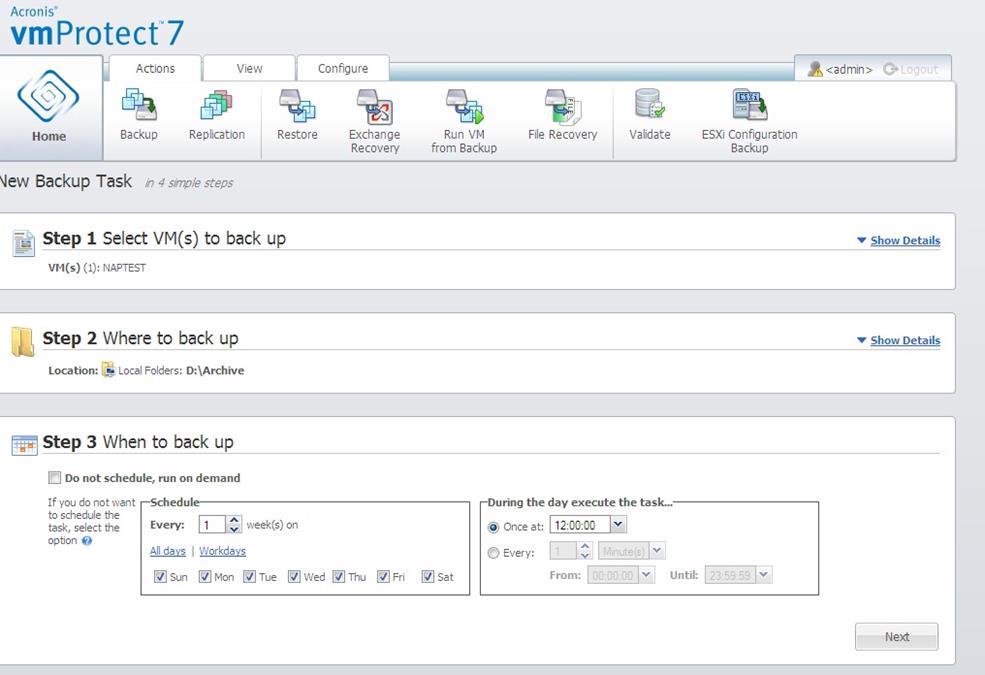This screenshot has width=985, height=675.
Task: Open the Minute(s) unit dropdown
Action: pyautogui.click(x=657, y=551)
